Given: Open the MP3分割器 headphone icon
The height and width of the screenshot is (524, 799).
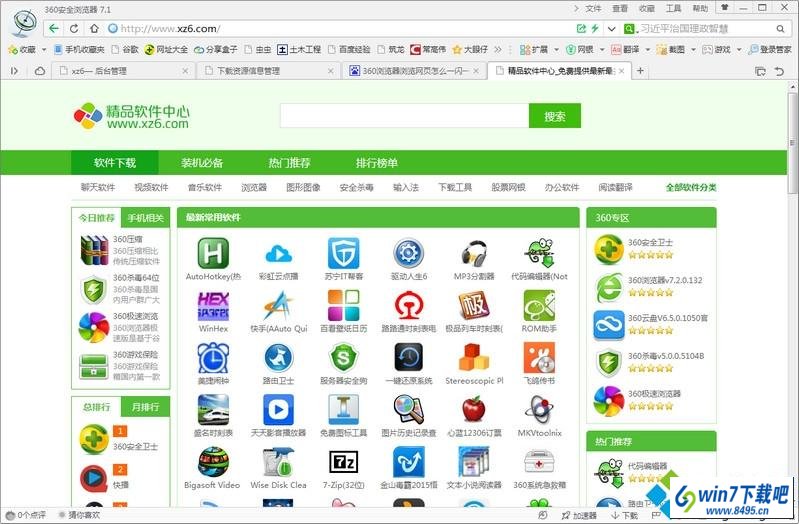Looking at the screenshot, I should [474, 253].
